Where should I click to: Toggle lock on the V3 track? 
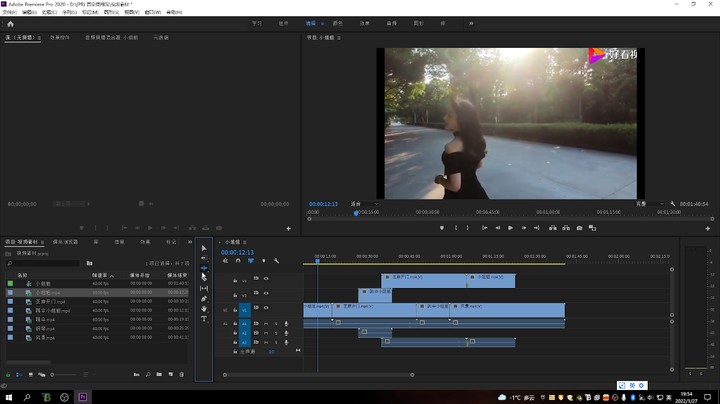point(235,281)
